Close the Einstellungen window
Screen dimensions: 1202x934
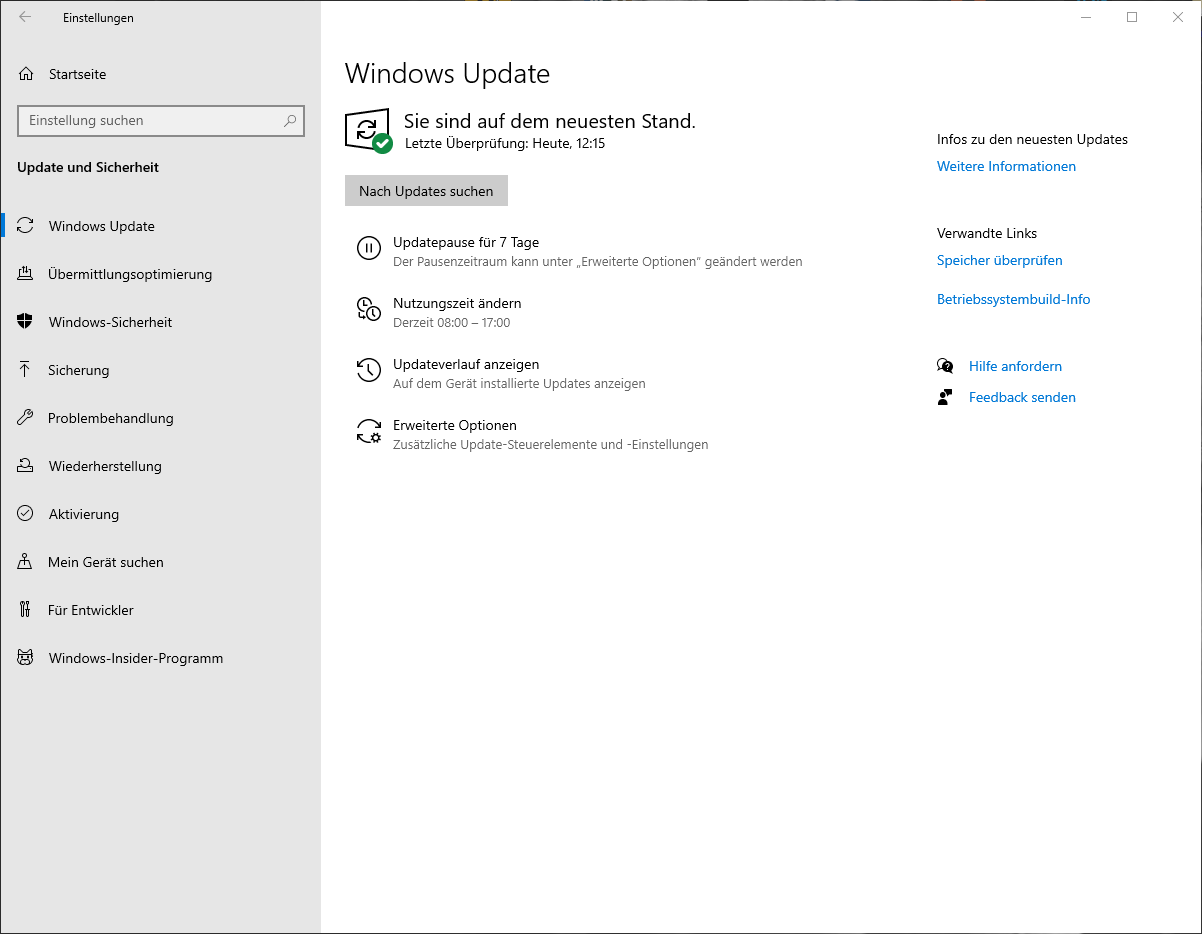(1178, 17)
